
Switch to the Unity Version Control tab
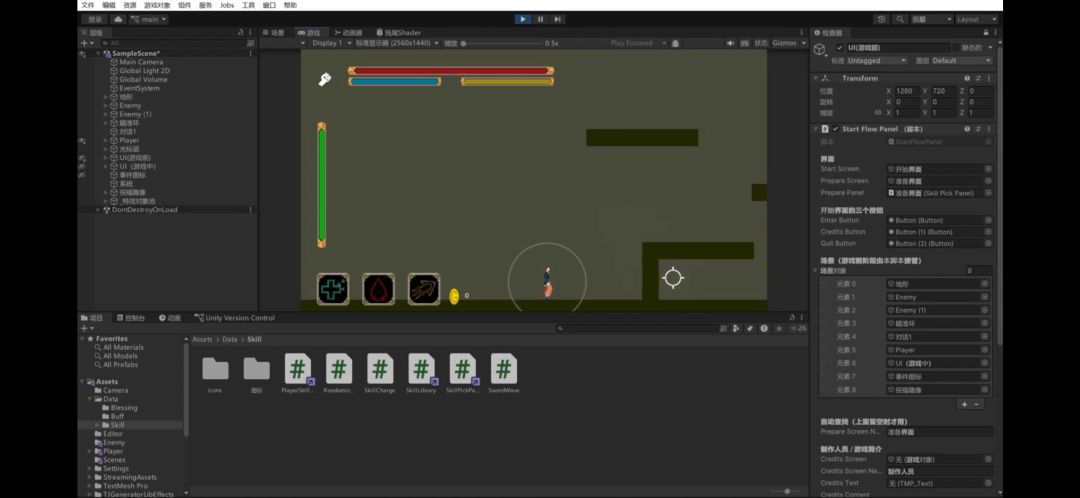pos(235,318)
